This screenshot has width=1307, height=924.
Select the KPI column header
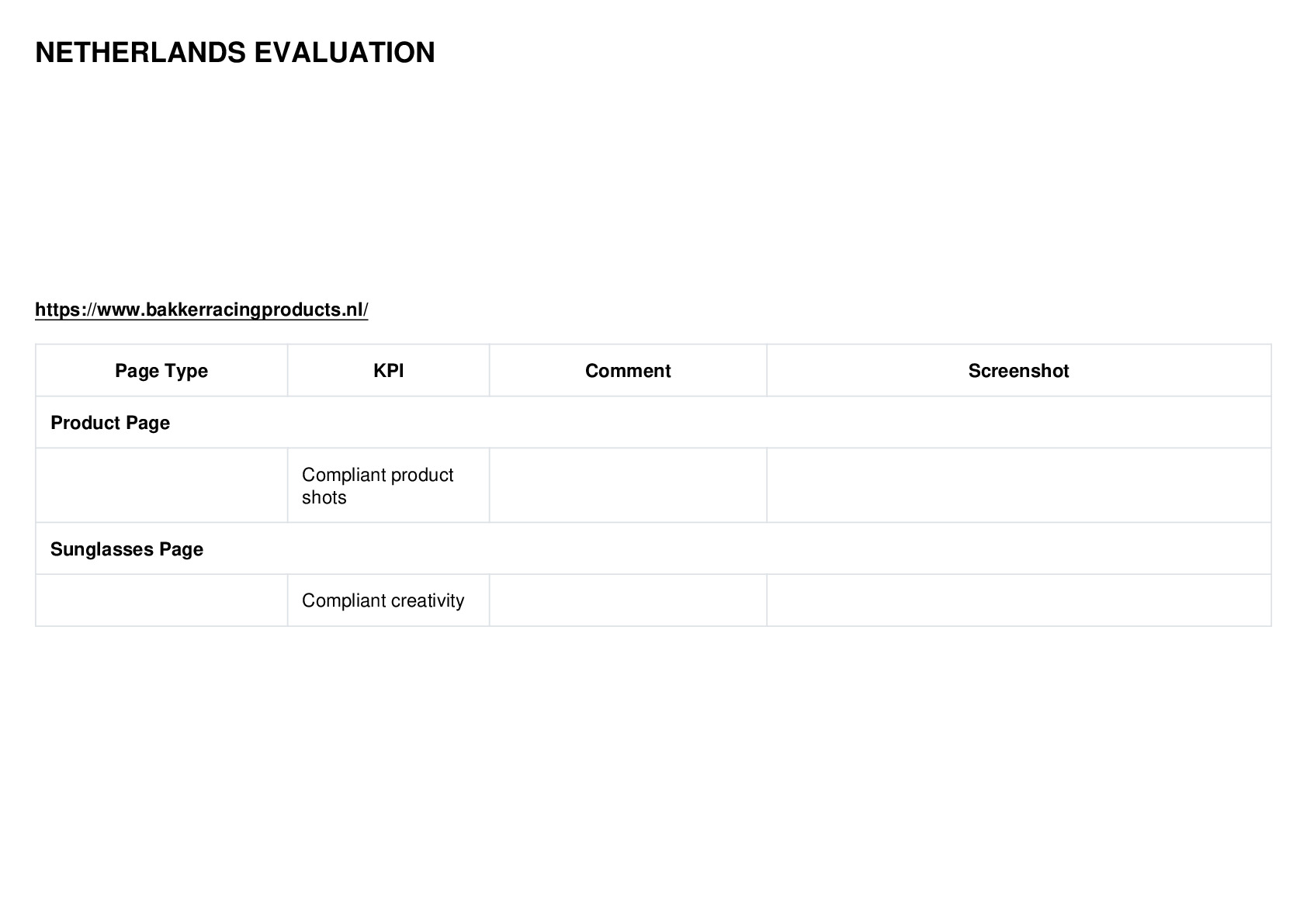point(388,371)
